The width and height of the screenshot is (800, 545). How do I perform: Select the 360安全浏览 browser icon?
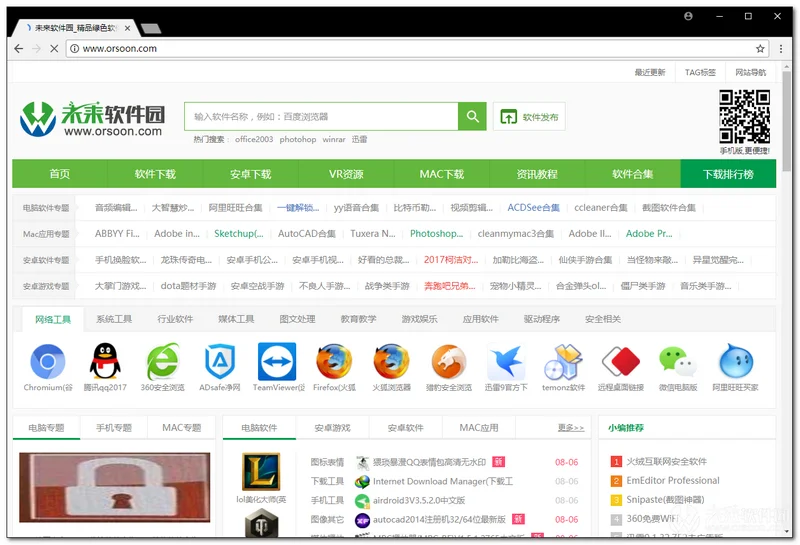pyautogui.click(x=162, y=362)
